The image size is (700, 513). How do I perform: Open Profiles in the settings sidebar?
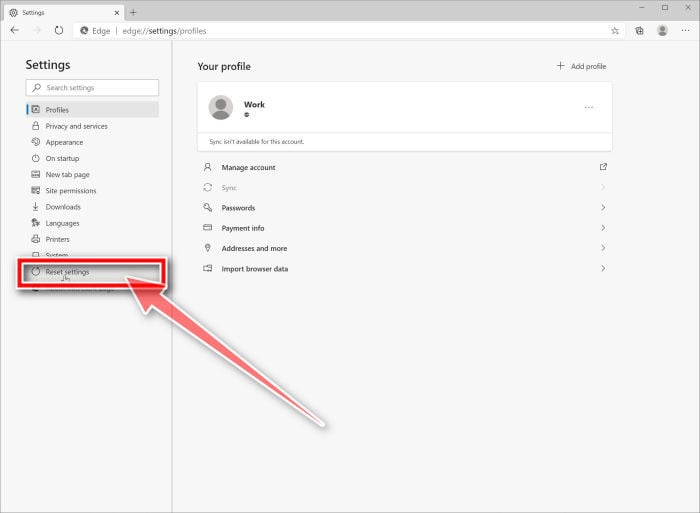point(92,109)
